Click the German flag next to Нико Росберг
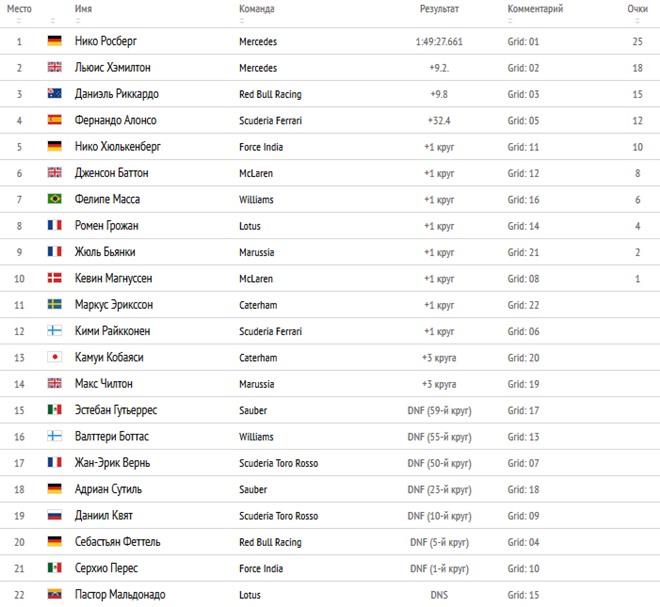 (54, 41)
